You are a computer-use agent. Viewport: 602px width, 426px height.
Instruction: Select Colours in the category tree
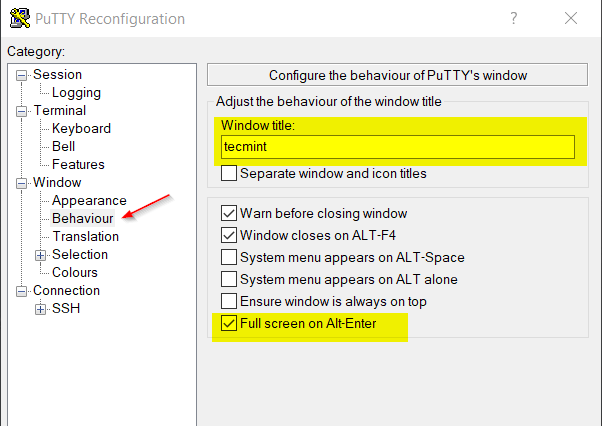[x=75, y=273]
